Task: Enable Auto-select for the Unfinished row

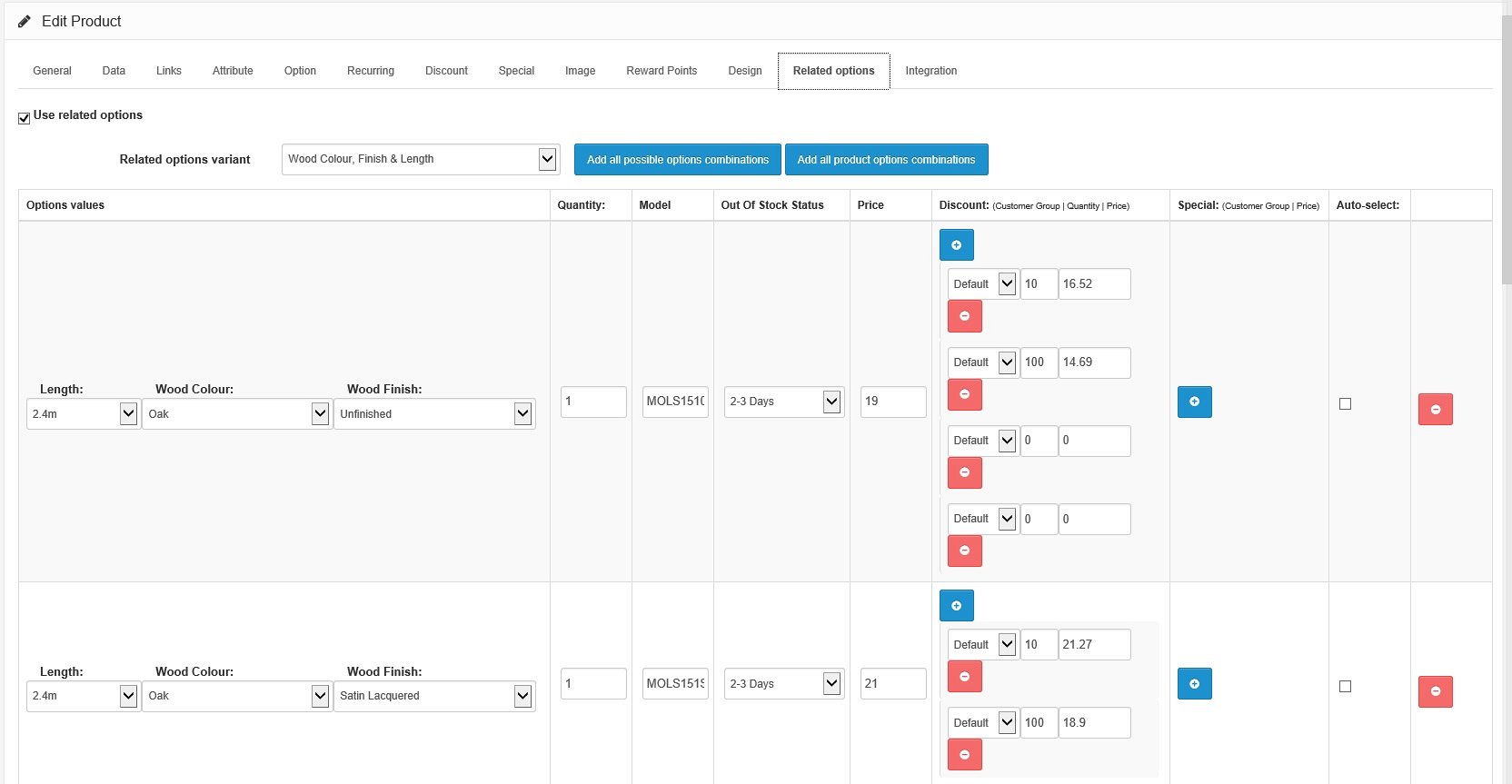Action: [1345, 404]
